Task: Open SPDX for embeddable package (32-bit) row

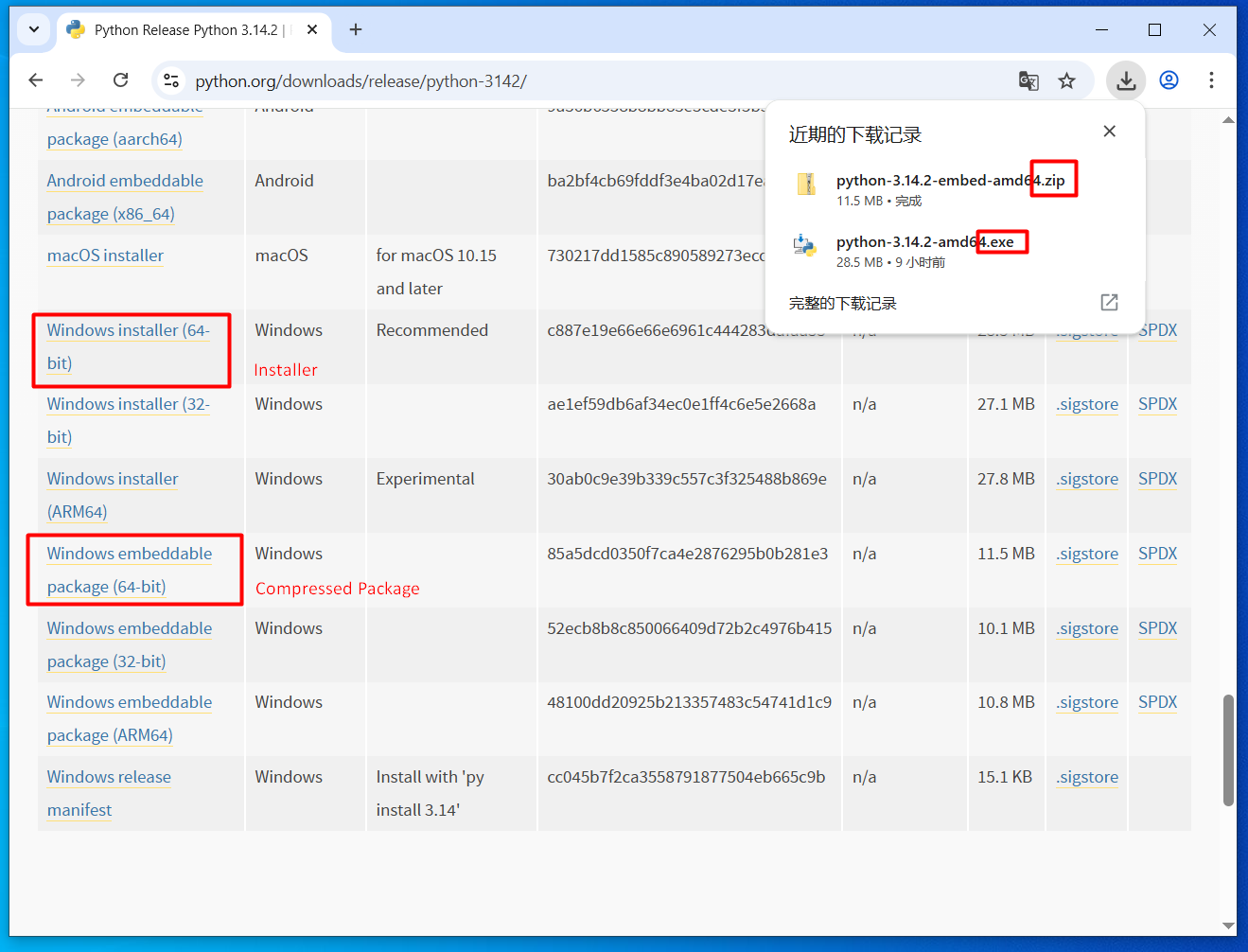Action: point(1158,628)
